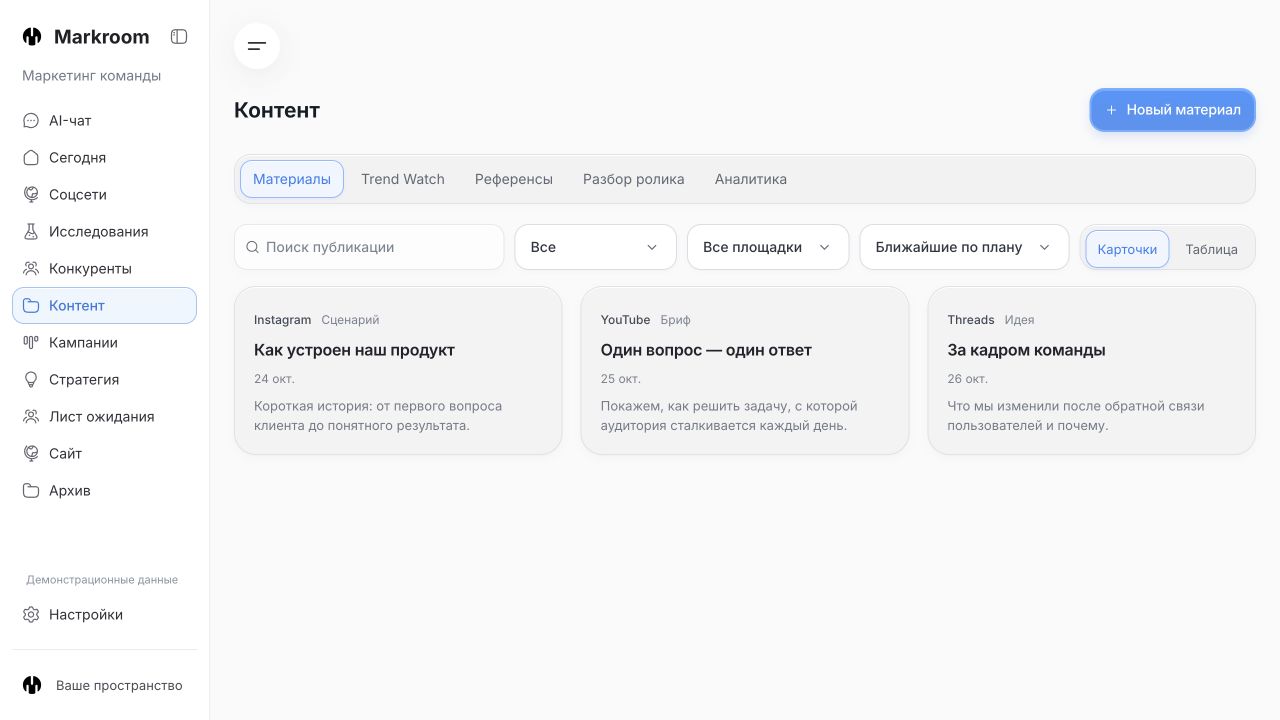Image resolution: width=1280 pixels, height=720 pixels.
Task: Click the Сайт globe icon
Action: coord(31,454)
